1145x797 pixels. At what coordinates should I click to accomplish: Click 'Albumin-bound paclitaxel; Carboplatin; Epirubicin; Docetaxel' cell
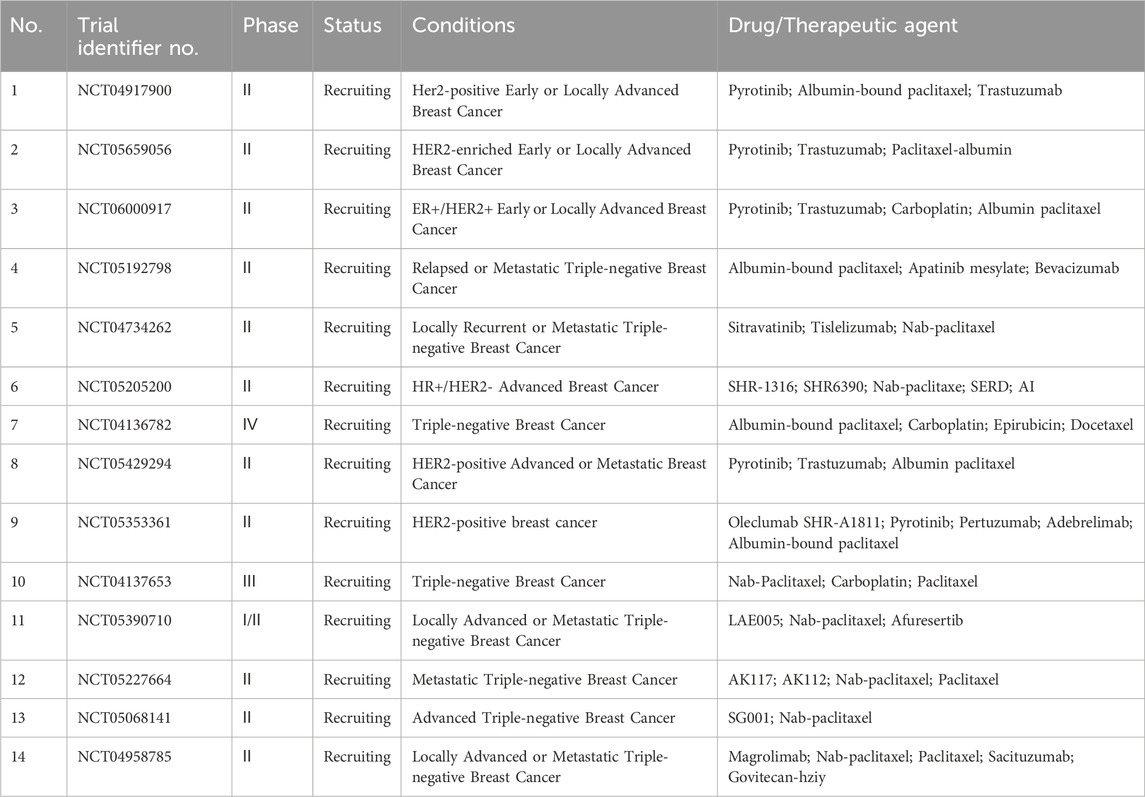coord(931,425)
